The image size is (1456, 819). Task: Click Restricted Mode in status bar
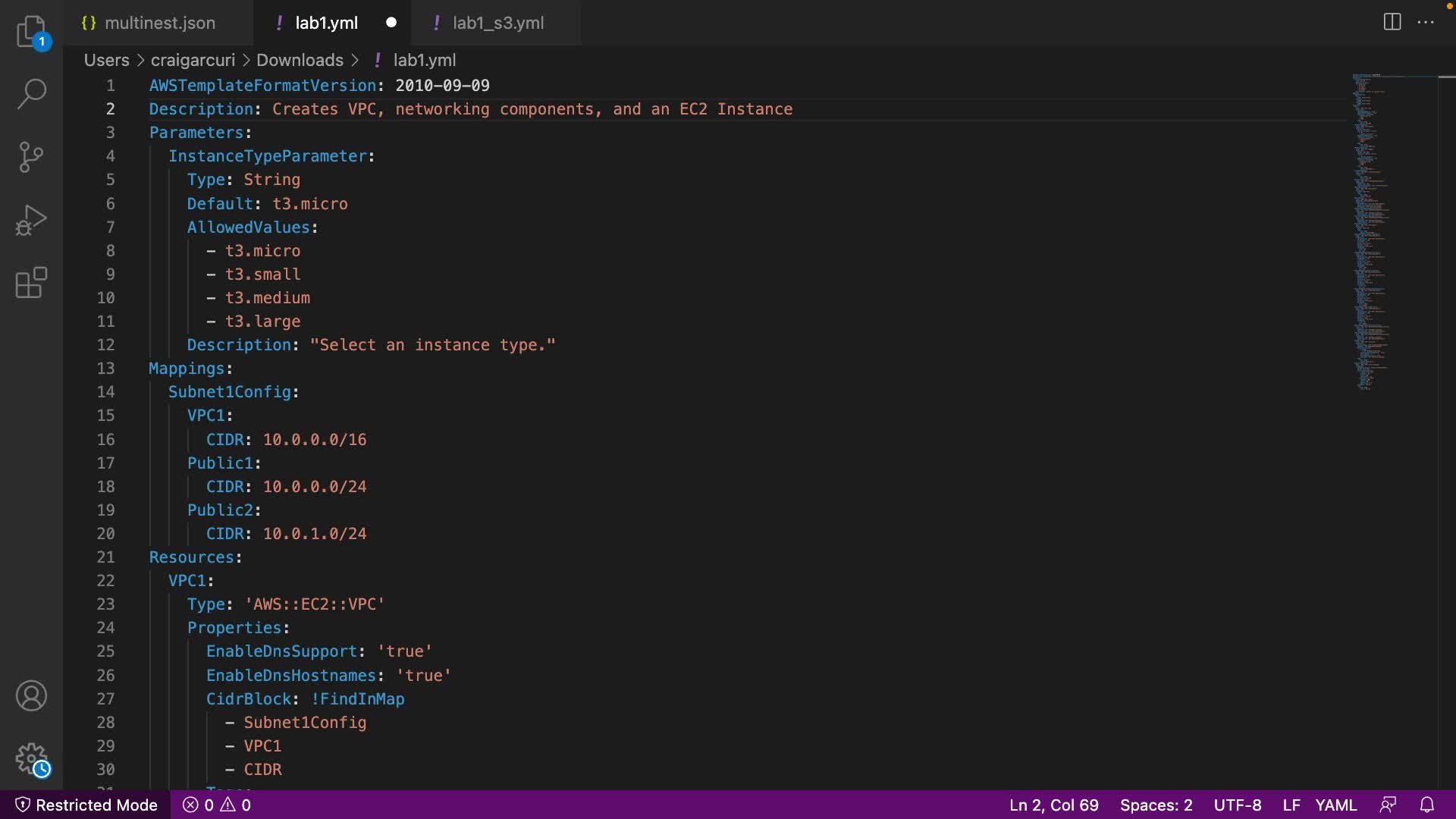86,805
